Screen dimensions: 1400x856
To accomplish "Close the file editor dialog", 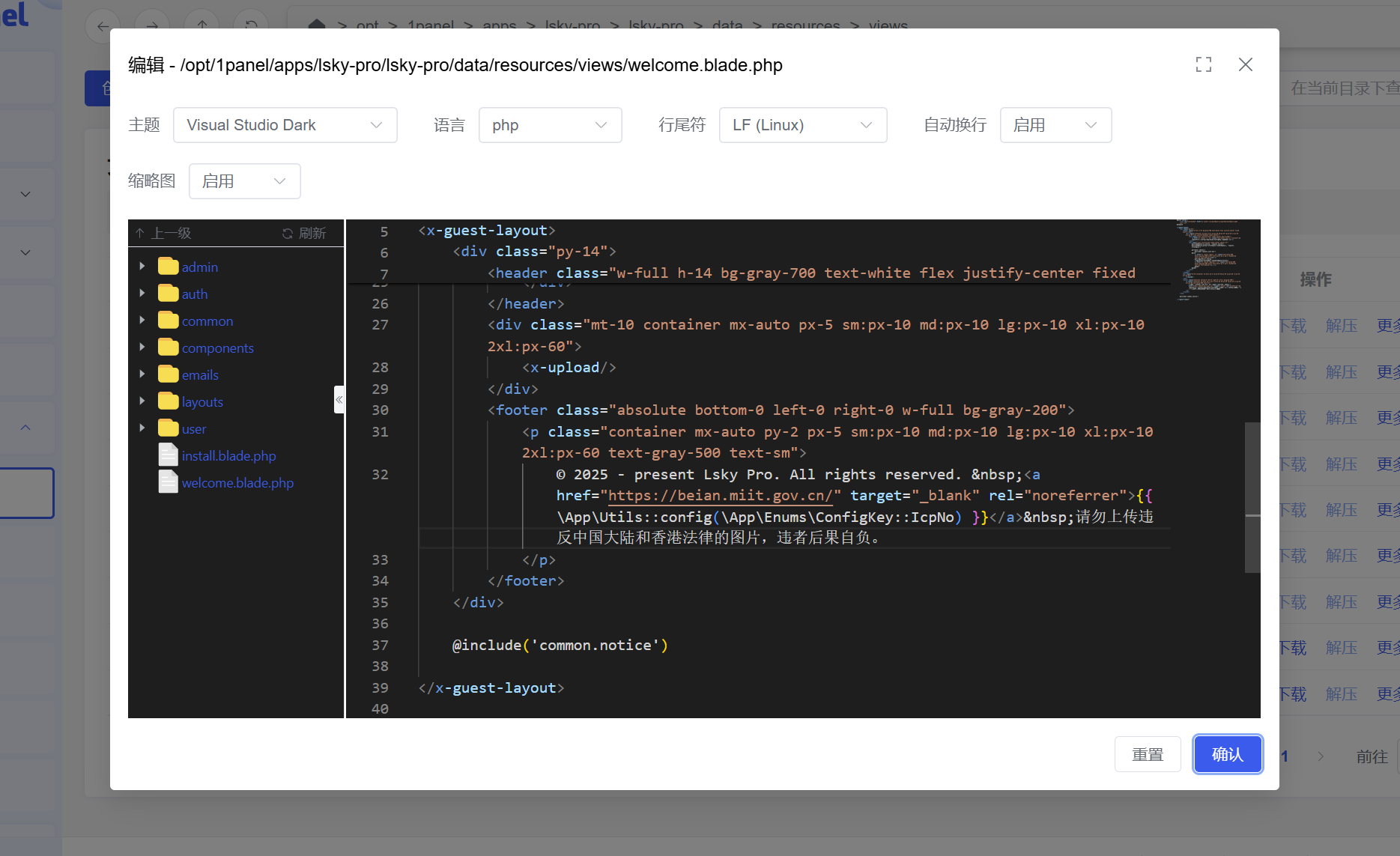I will point(1246,65).
